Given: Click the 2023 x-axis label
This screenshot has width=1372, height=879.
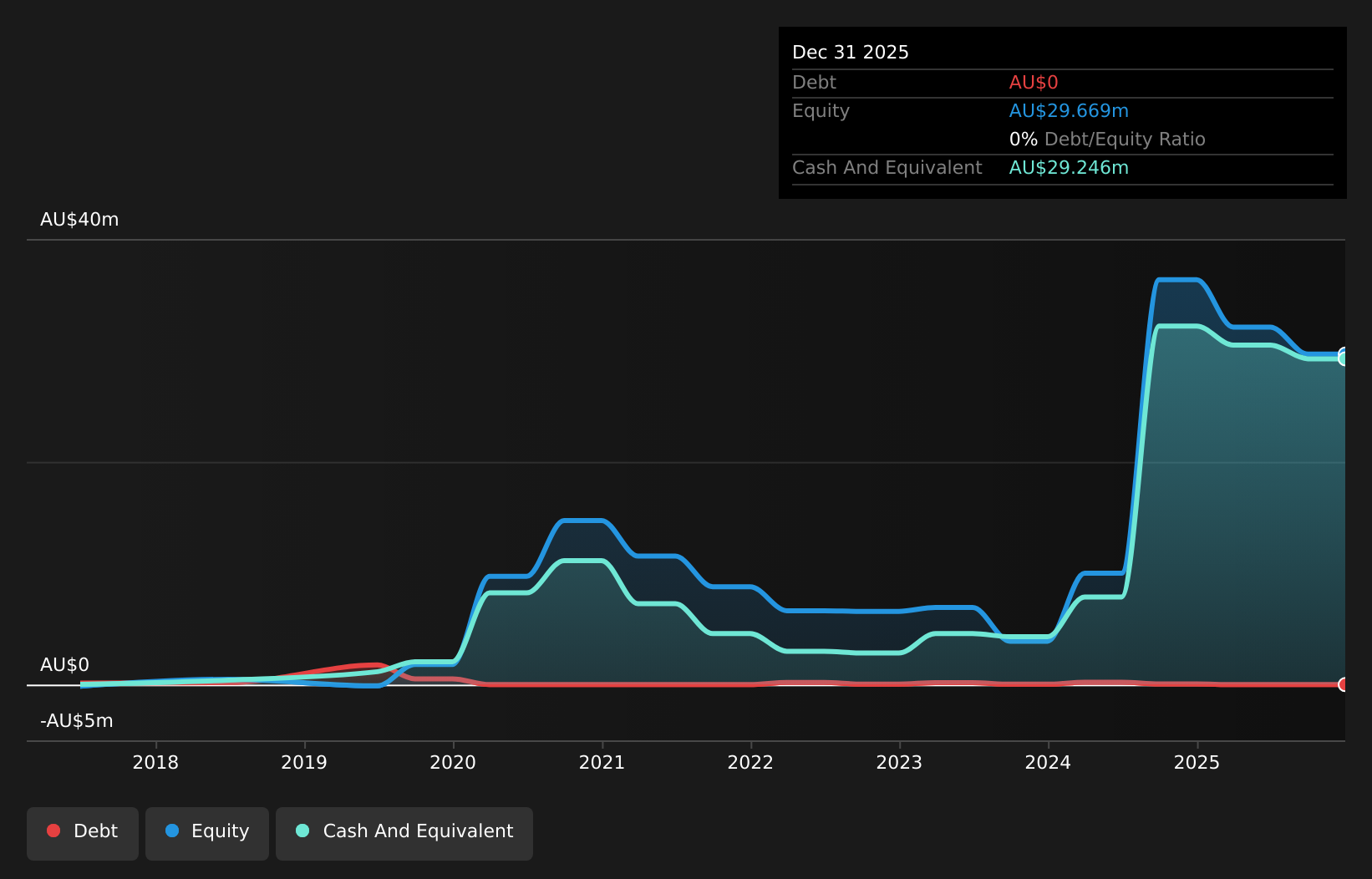Looking at the screenshot, I should pyautogui.click(x=899, y=762).
